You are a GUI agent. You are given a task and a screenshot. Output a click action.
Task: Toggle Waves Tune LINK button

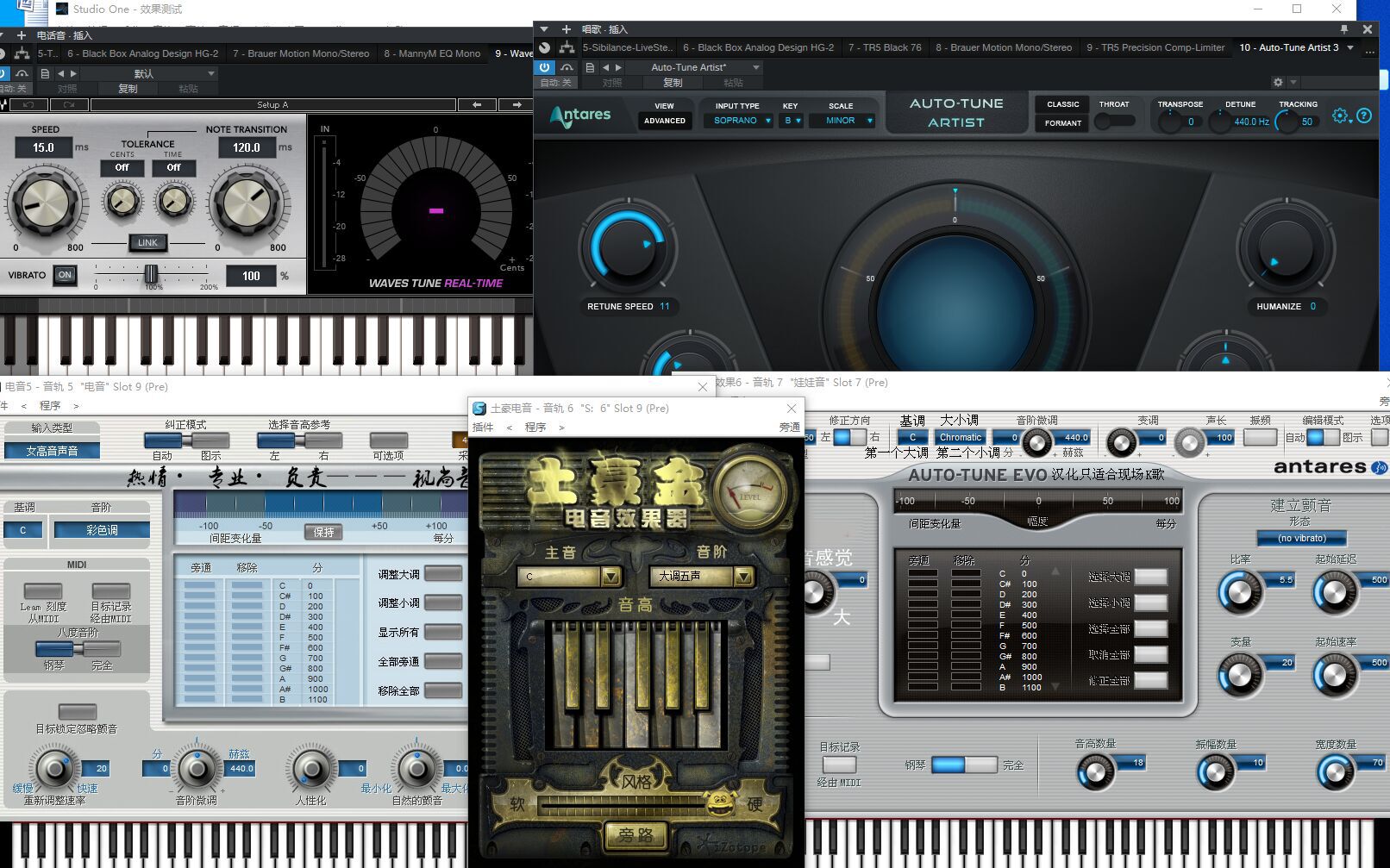pos(147,242)
